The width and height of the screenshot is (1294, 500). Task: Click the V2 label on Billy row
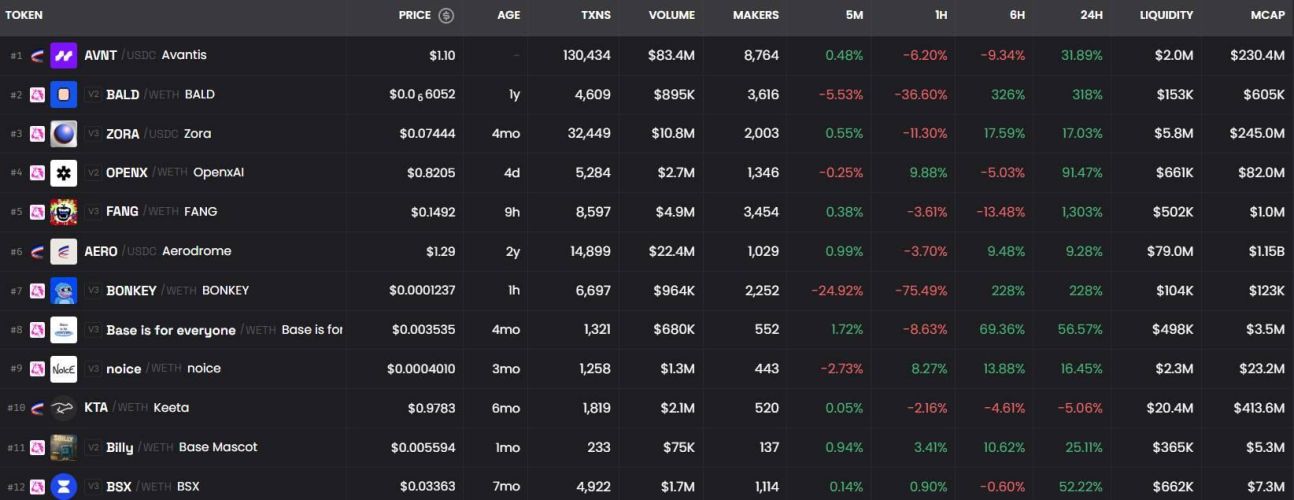(x=93, y=448)
